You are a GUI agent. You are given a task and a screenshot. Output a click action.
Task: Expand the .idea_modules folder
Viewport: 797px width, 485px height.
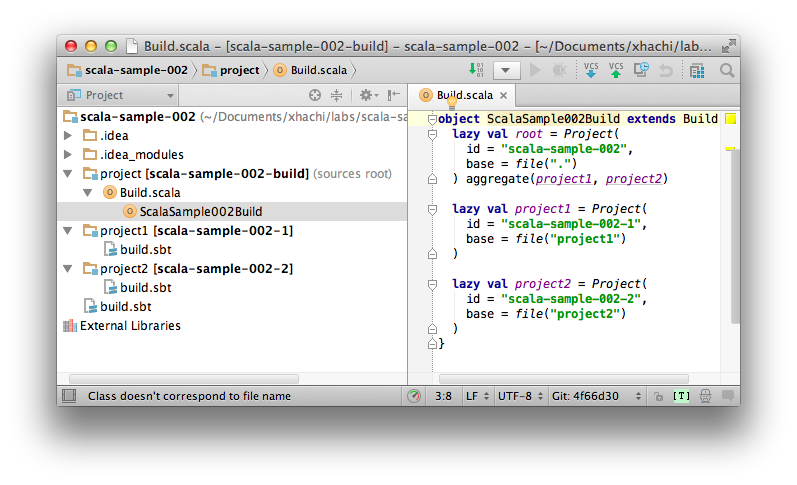[x=68, y=155]
